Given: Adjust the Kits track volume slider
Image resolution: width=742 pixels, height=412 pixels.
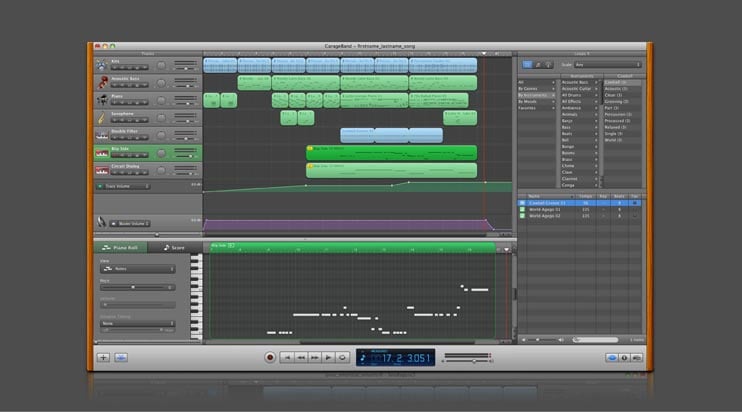Looking at the screenshot, I should [186, 69].
